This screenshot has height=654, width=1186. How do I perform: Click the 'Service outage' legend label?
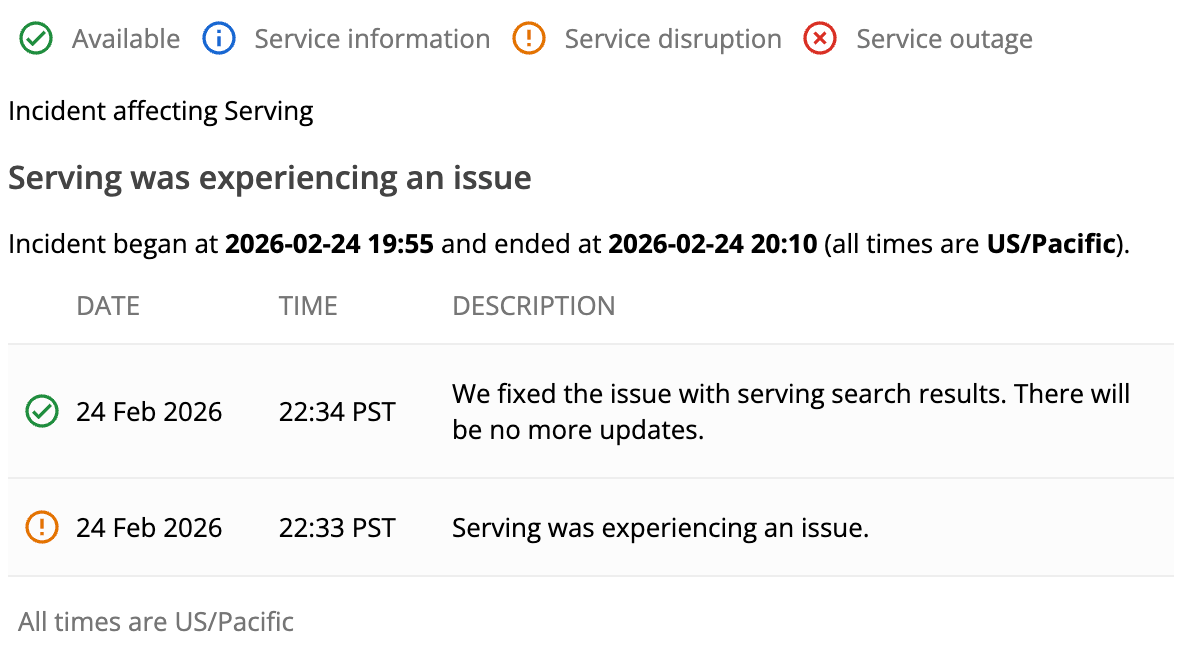[944, 40]
